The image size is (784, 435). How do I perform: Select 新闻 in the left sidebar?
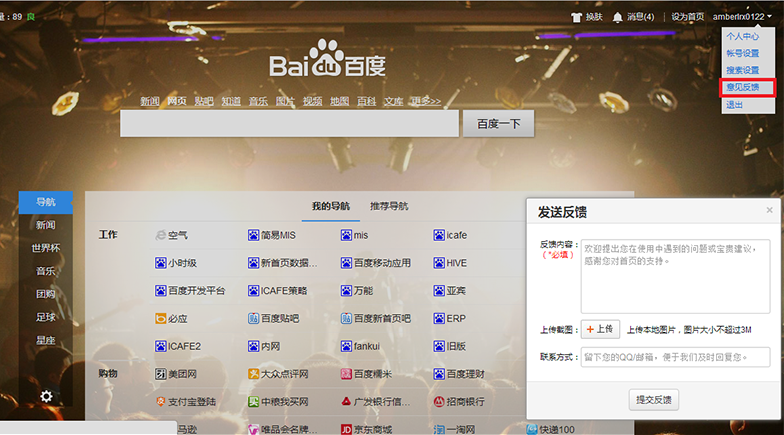pos(46,225)
